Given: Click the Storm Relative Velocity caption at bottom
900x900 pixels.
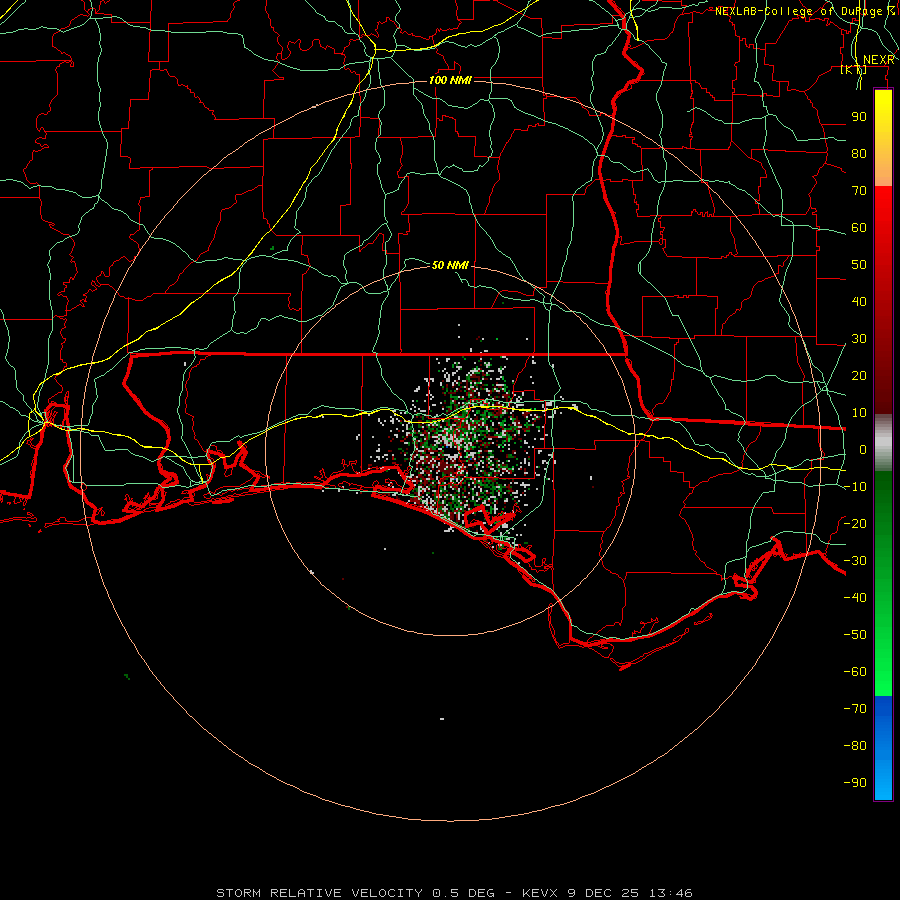Looking at the screenshot, I should (454, 893).
